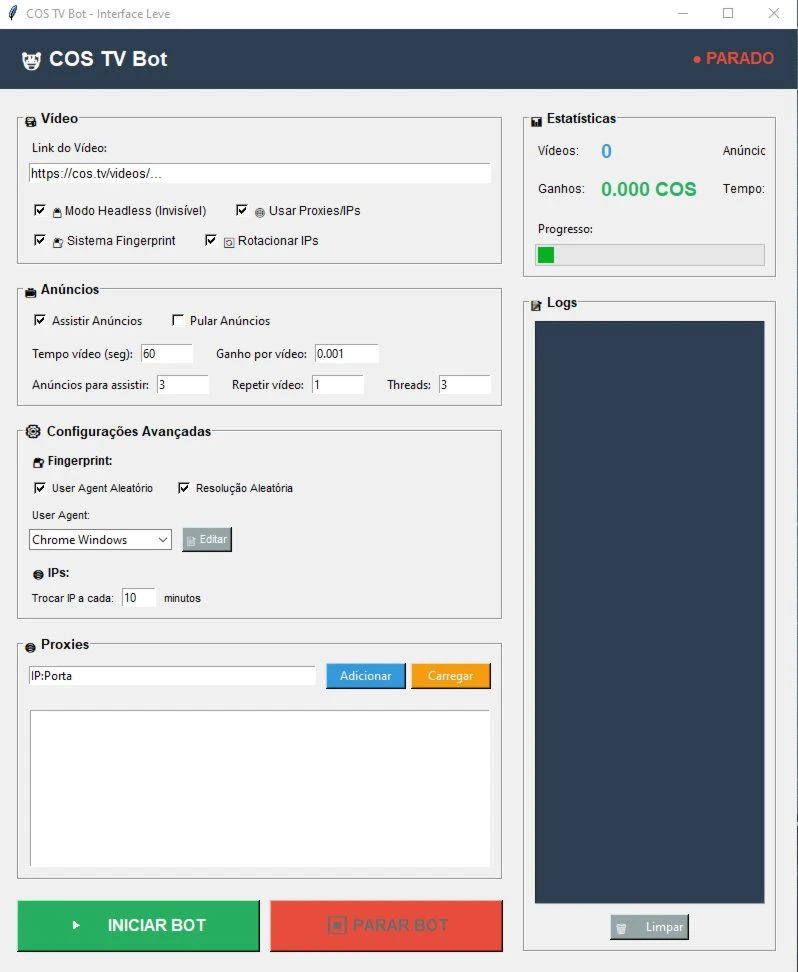The width and height of the screenshot is (798, 972).
Task: Click the PARADO status text
Action: (x=740, y=59)
